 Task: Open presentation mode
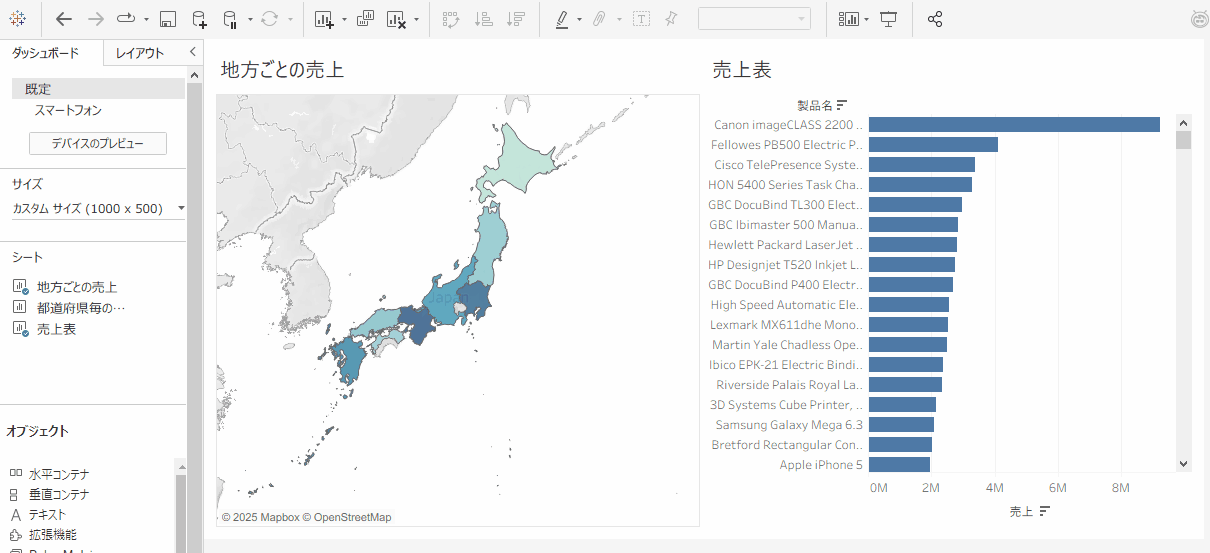(x=888, y=19)
